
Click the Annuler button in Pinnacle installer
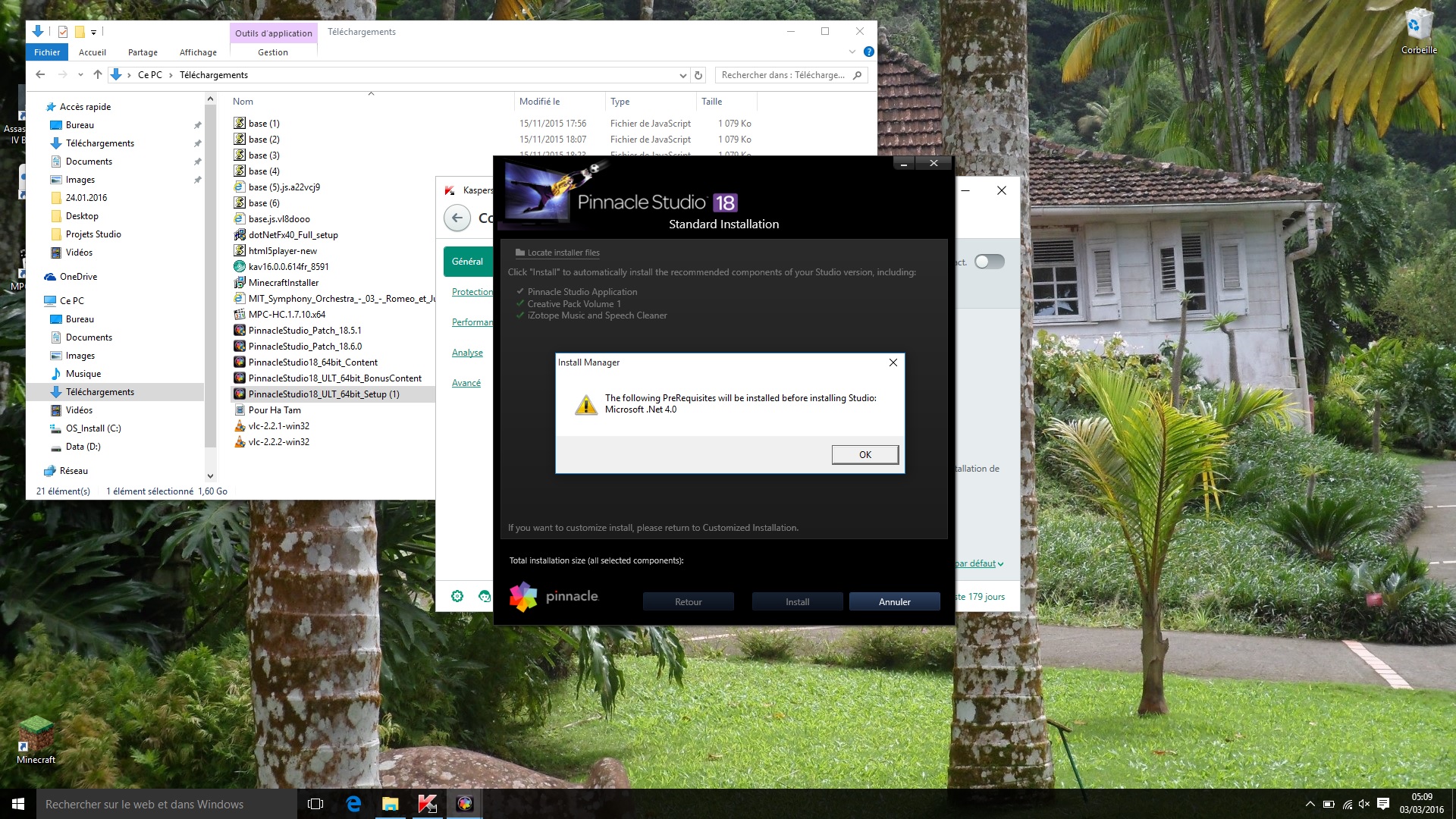pos(894,601)
